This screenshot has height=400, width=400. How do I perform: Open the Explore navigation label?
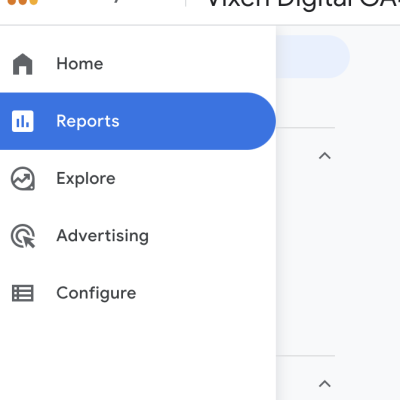click(86, 179)
